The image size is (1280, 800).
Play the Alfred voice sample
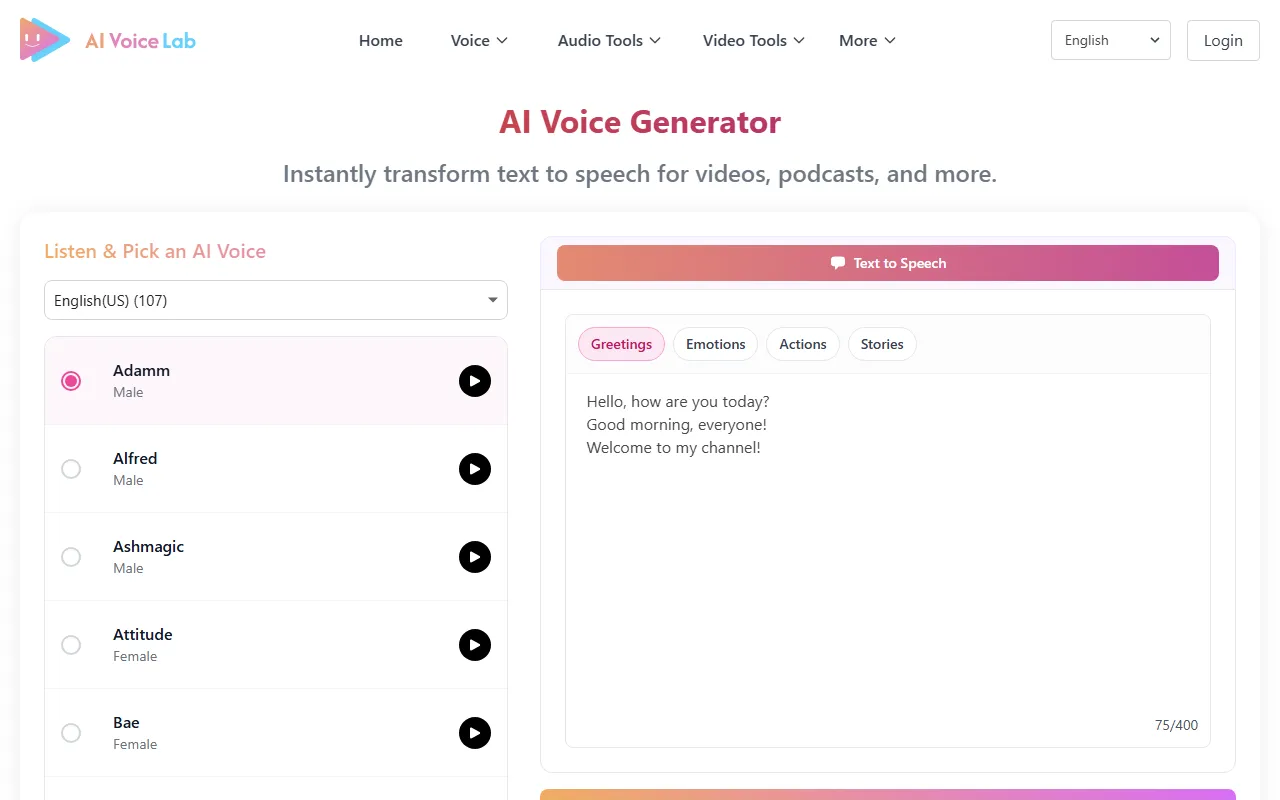[x=475, y=469]
